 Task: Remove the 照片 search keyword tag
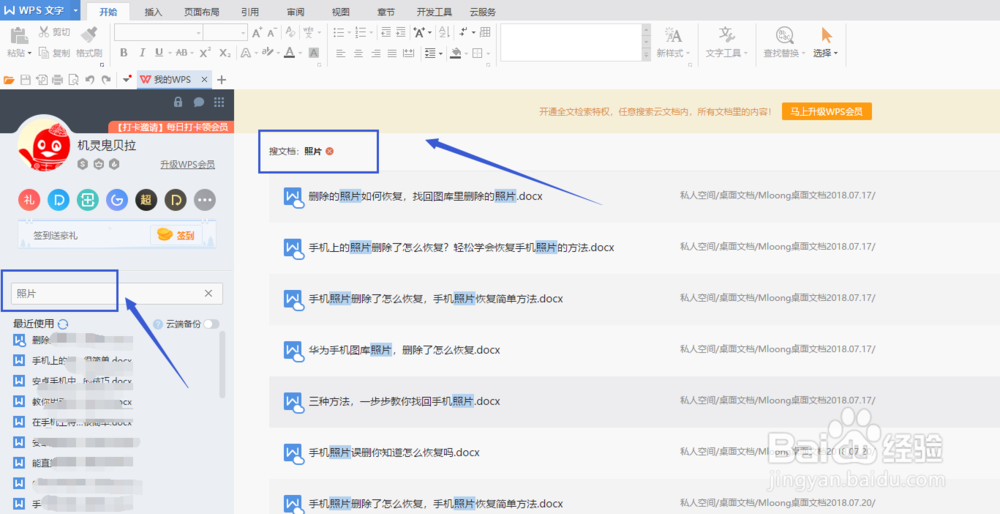(329, 151)
